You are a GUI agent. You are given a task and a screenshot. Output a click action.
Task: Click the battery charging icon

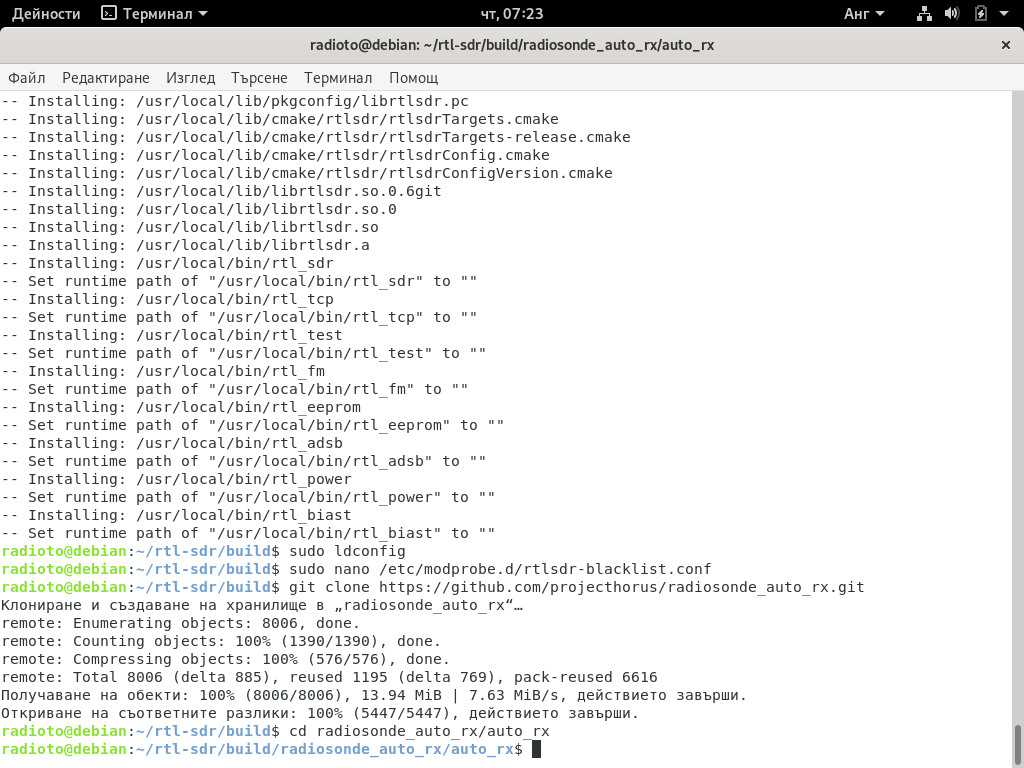[x=980, y=13]
